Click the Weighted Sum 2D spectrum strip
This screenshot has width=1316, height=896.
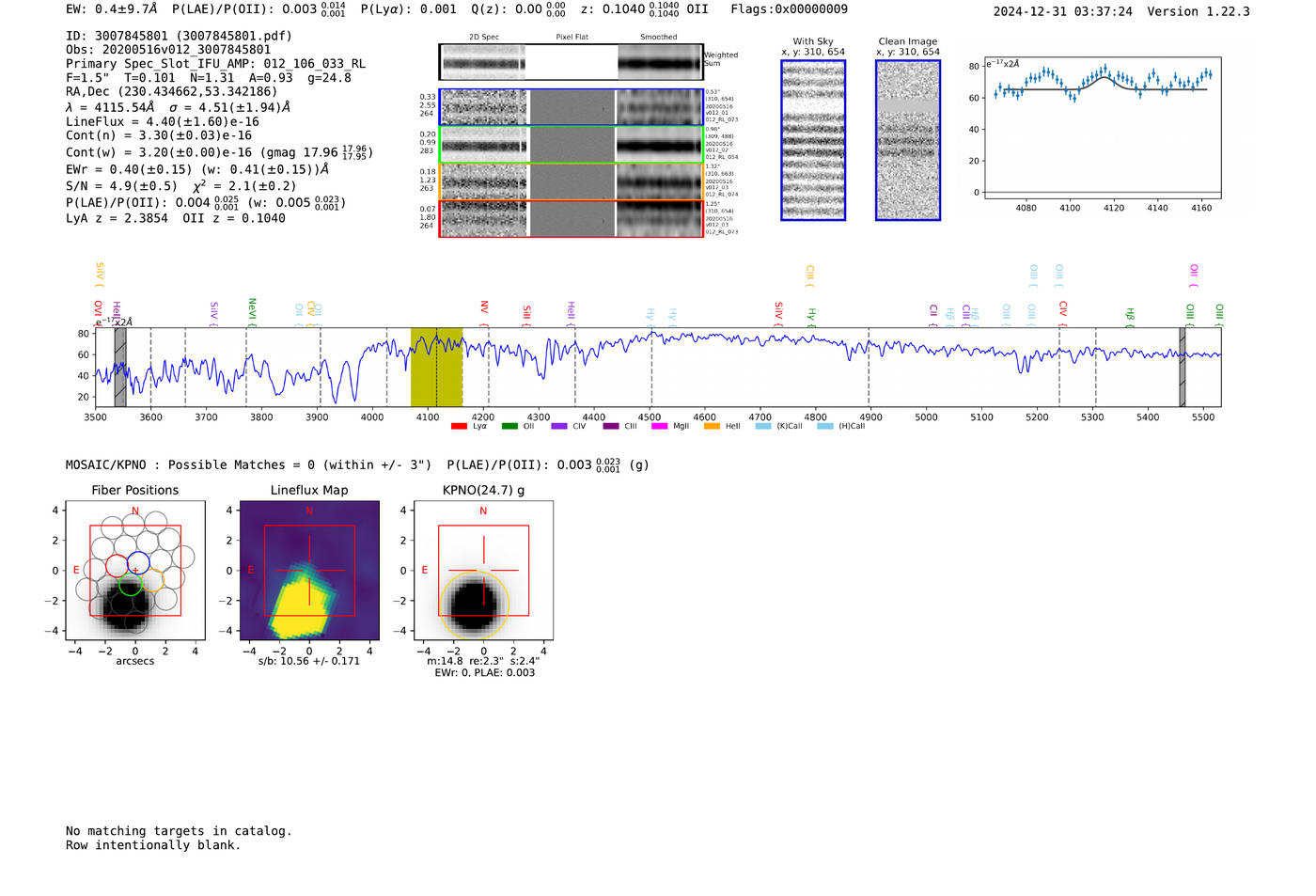(x=571, y=63)
